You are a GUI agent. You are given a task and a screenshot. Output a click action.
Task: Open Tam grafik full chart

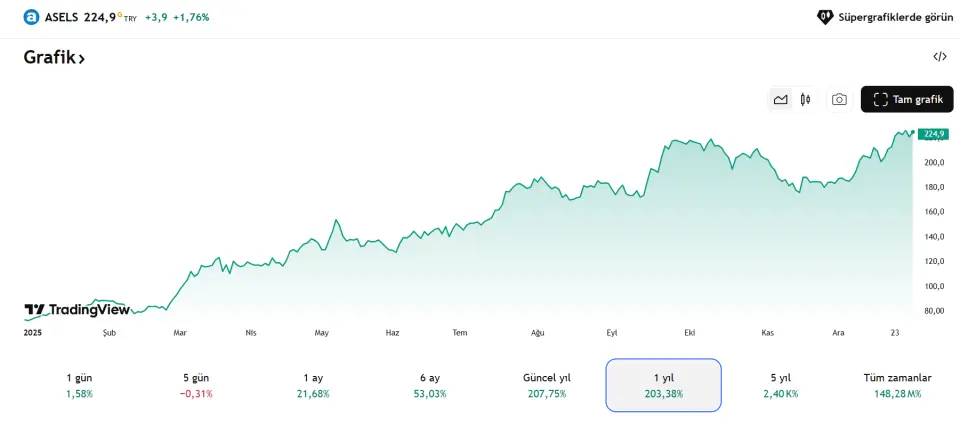pyautogui.click(x=907, y=100)
